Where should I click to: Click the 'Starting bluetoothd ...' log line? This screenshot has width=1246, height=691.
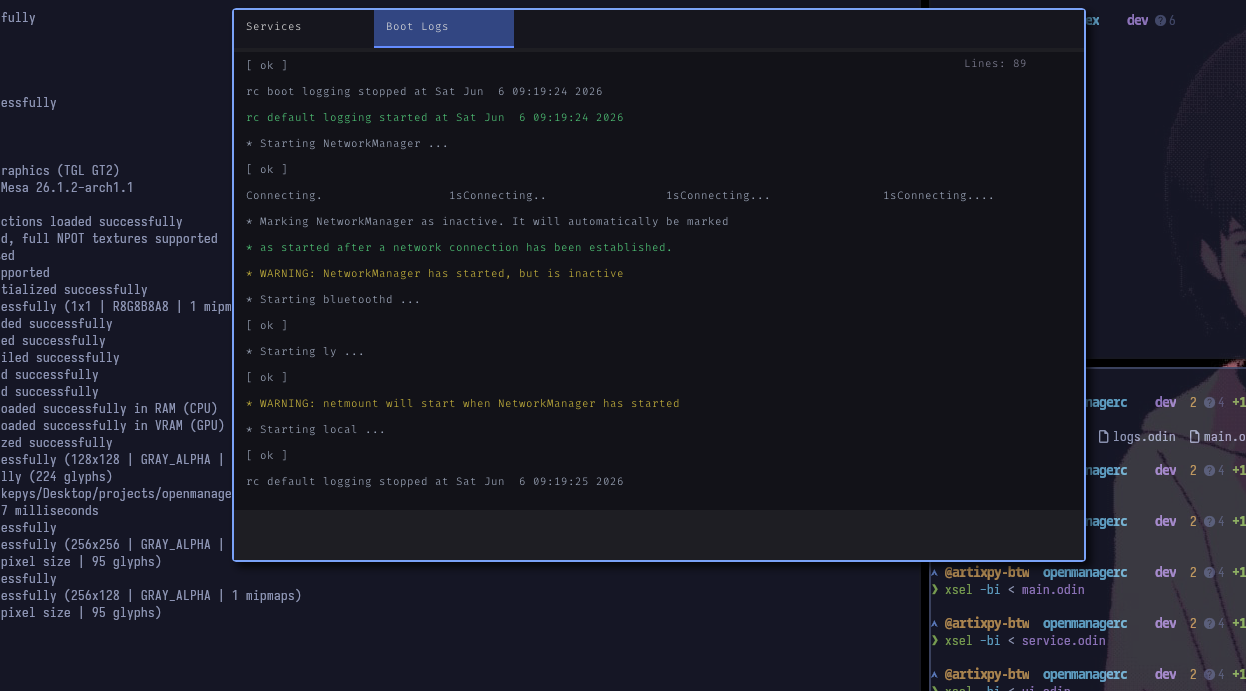[x=333, y=300]
